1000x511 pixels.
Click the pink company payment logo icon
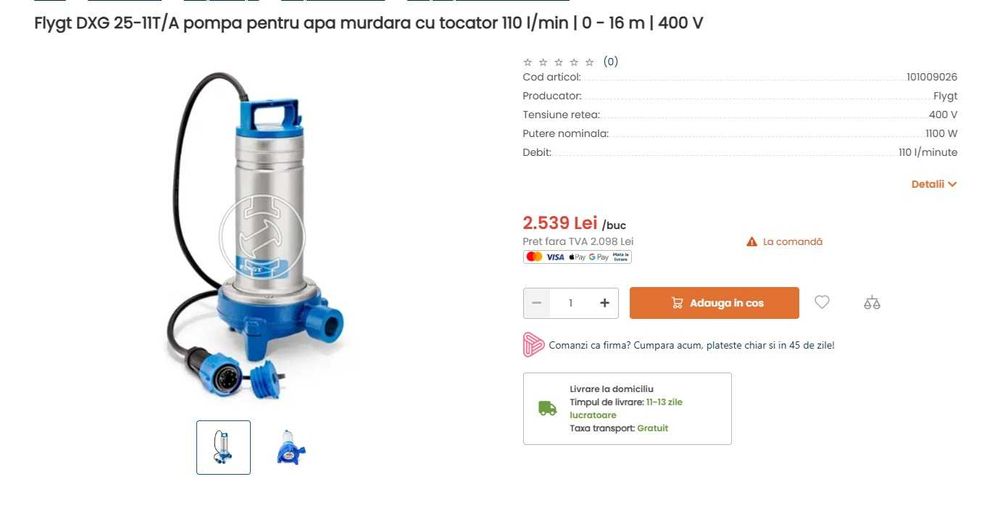(533, 344)
